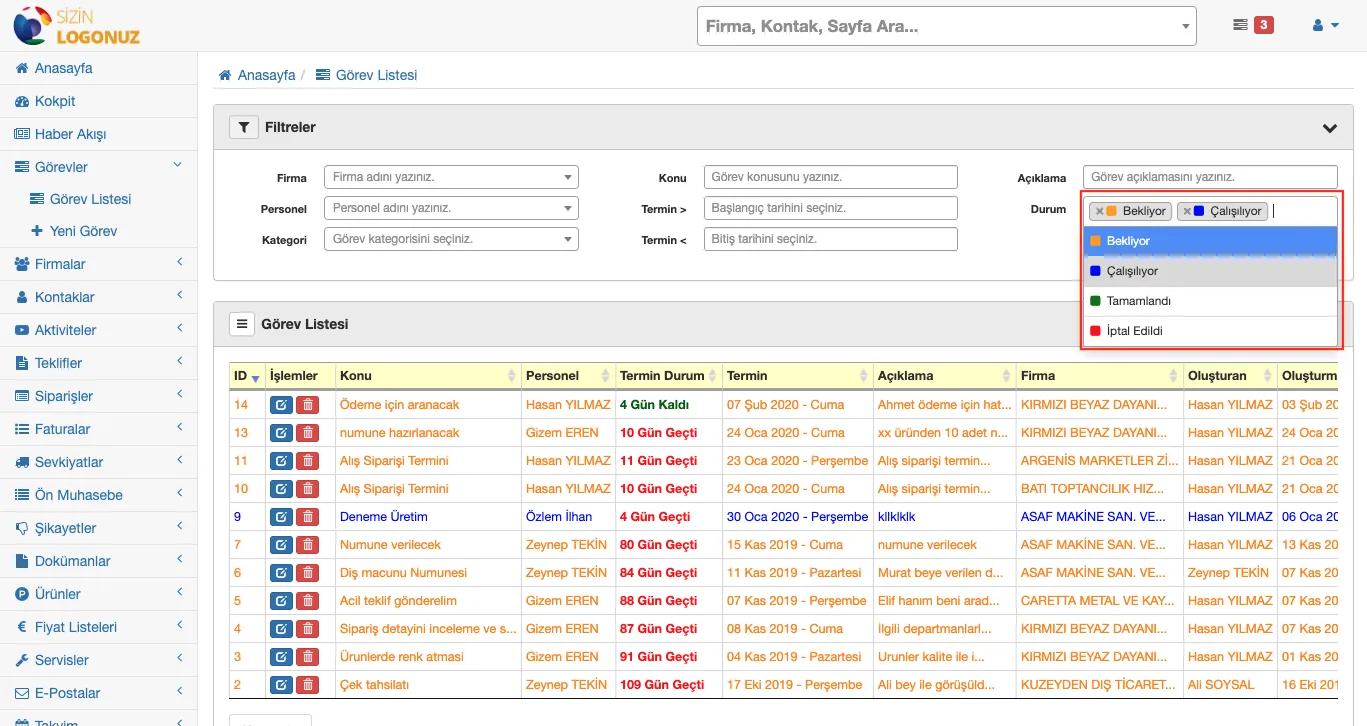The width and height of the screenshot is (1367, 726).
Task: Remove the Çalışılıyor tag with its x
Action: point(1187,211)
